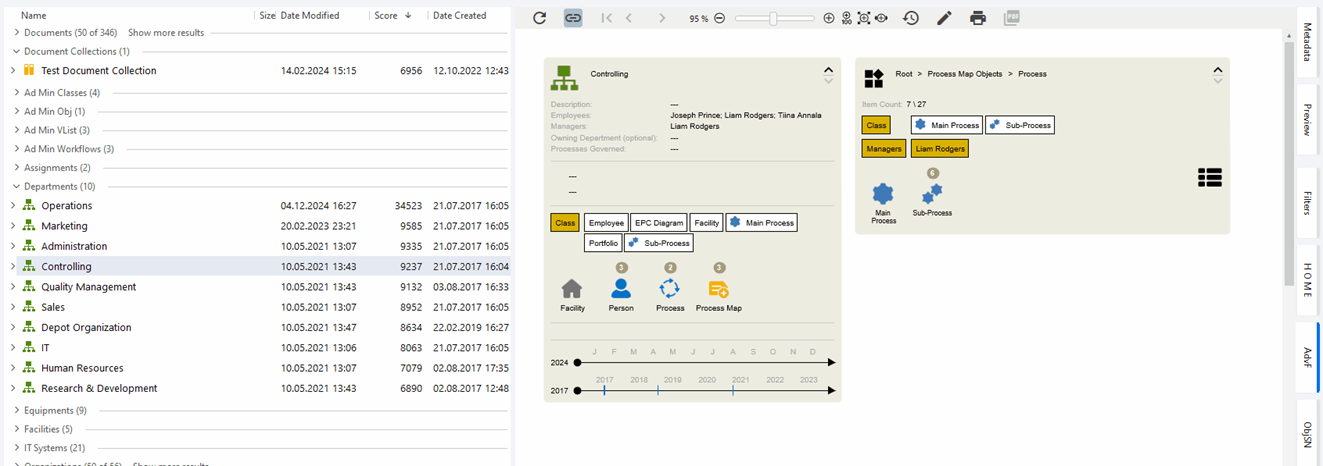Click Show more results link under Documents
Image resolution: width=1323 pixels, height=466 pixels.
[166, 33]
